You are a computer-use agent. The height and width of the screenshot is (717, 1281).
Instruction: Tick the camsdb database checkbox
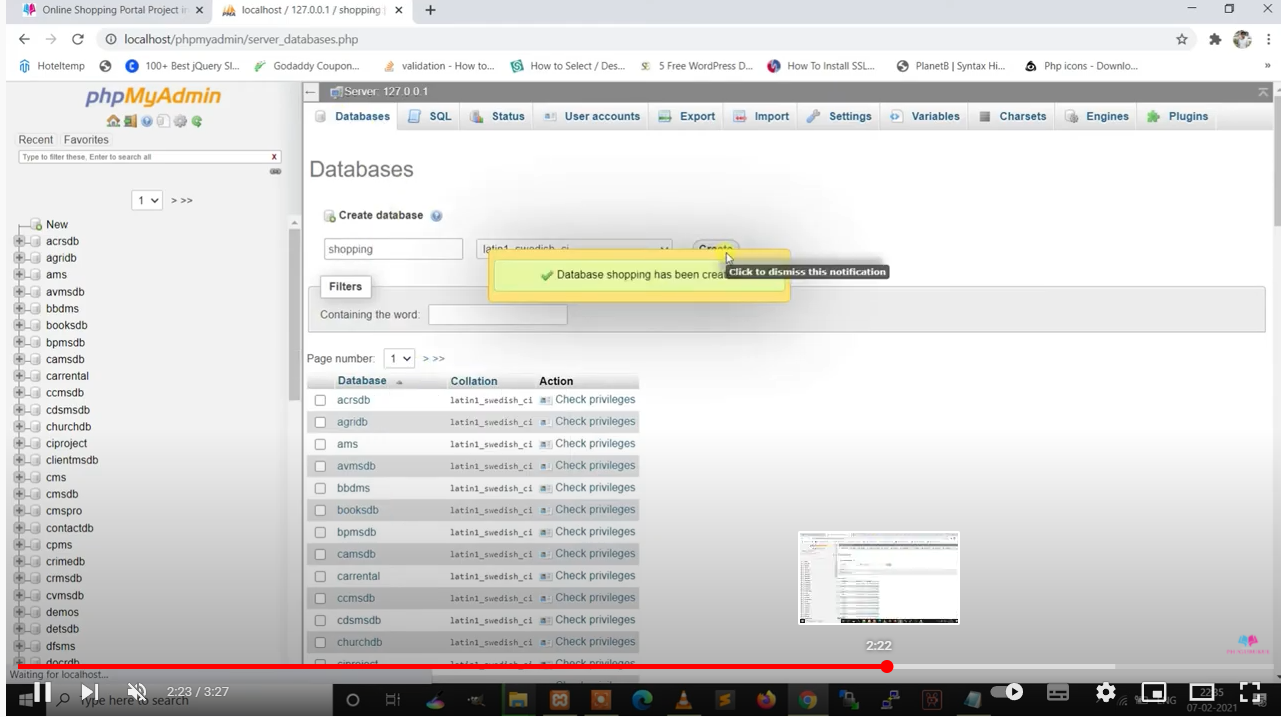(x=320, y=554)
